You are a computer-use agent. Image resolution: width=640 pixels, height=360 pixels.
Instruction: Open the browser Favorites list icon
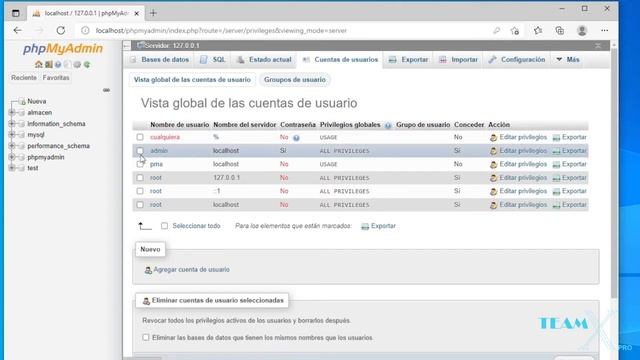538,31
